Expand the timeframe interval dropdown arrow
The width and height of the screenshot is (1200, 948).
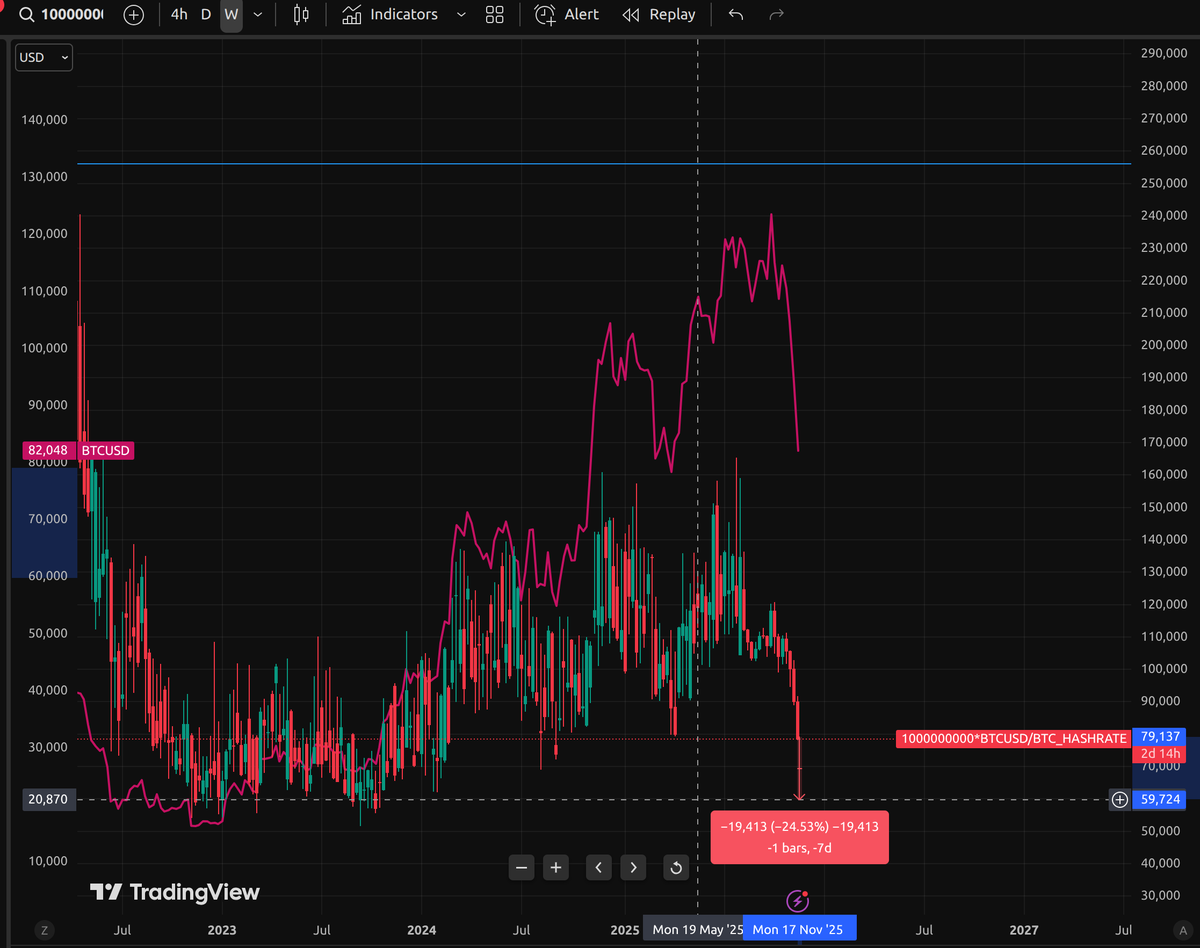pyautogui.click(x=259, y=15)
